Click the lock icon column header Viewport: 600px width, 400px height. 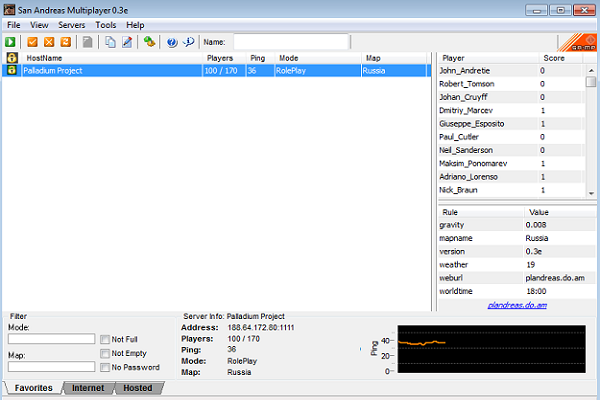pos(12,58)
